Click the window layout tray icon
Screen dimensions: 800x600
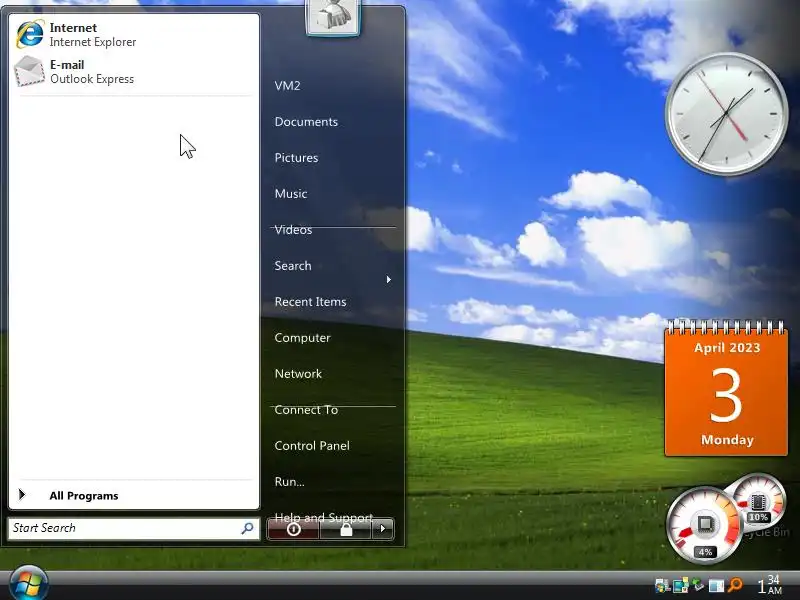716,586
